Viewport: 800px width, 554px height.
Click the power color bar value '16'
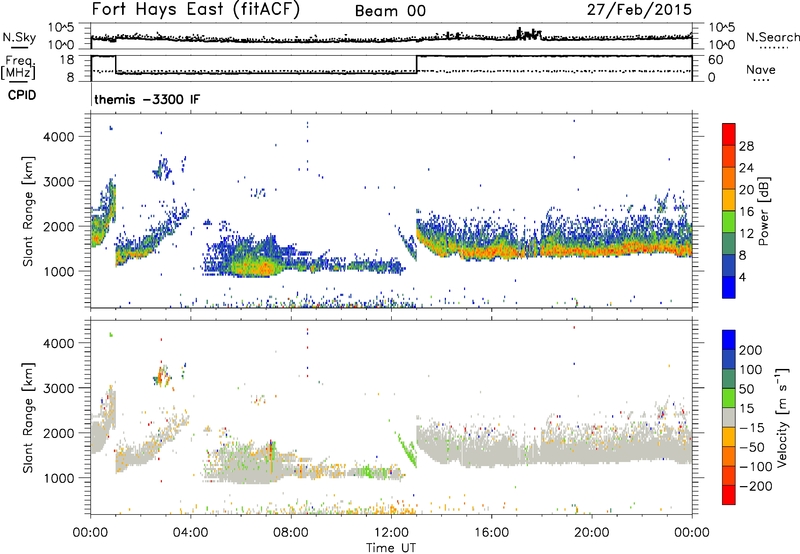point(746,212)
